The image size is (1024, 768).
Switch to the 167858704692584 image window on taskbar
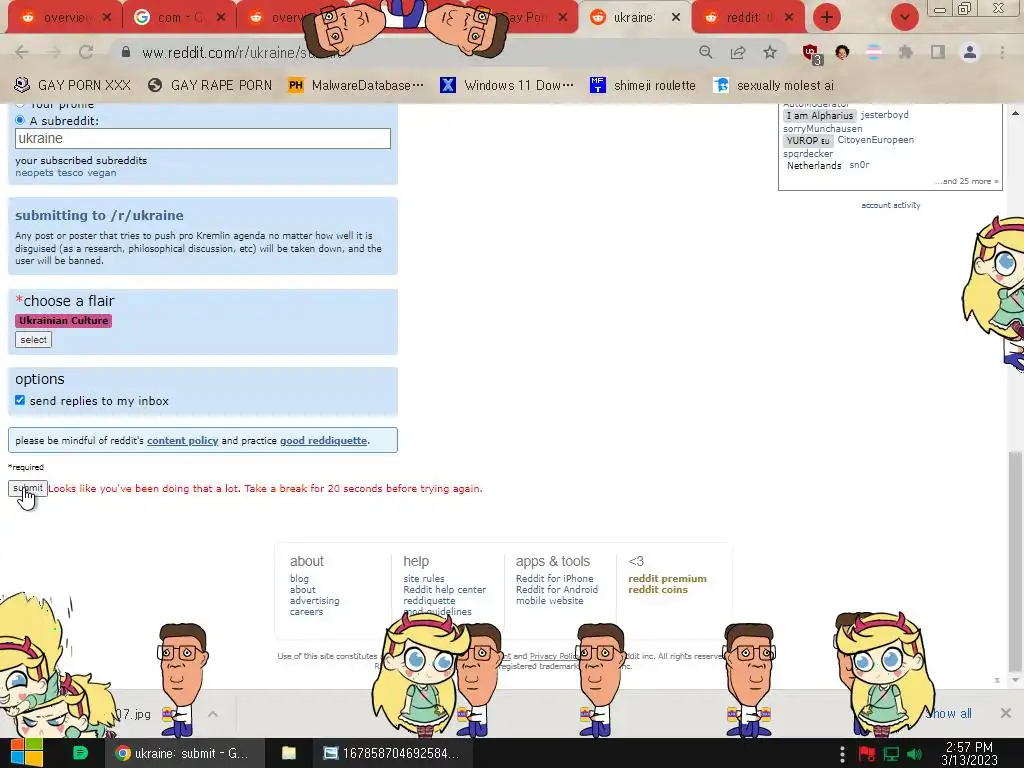[392, 753]
